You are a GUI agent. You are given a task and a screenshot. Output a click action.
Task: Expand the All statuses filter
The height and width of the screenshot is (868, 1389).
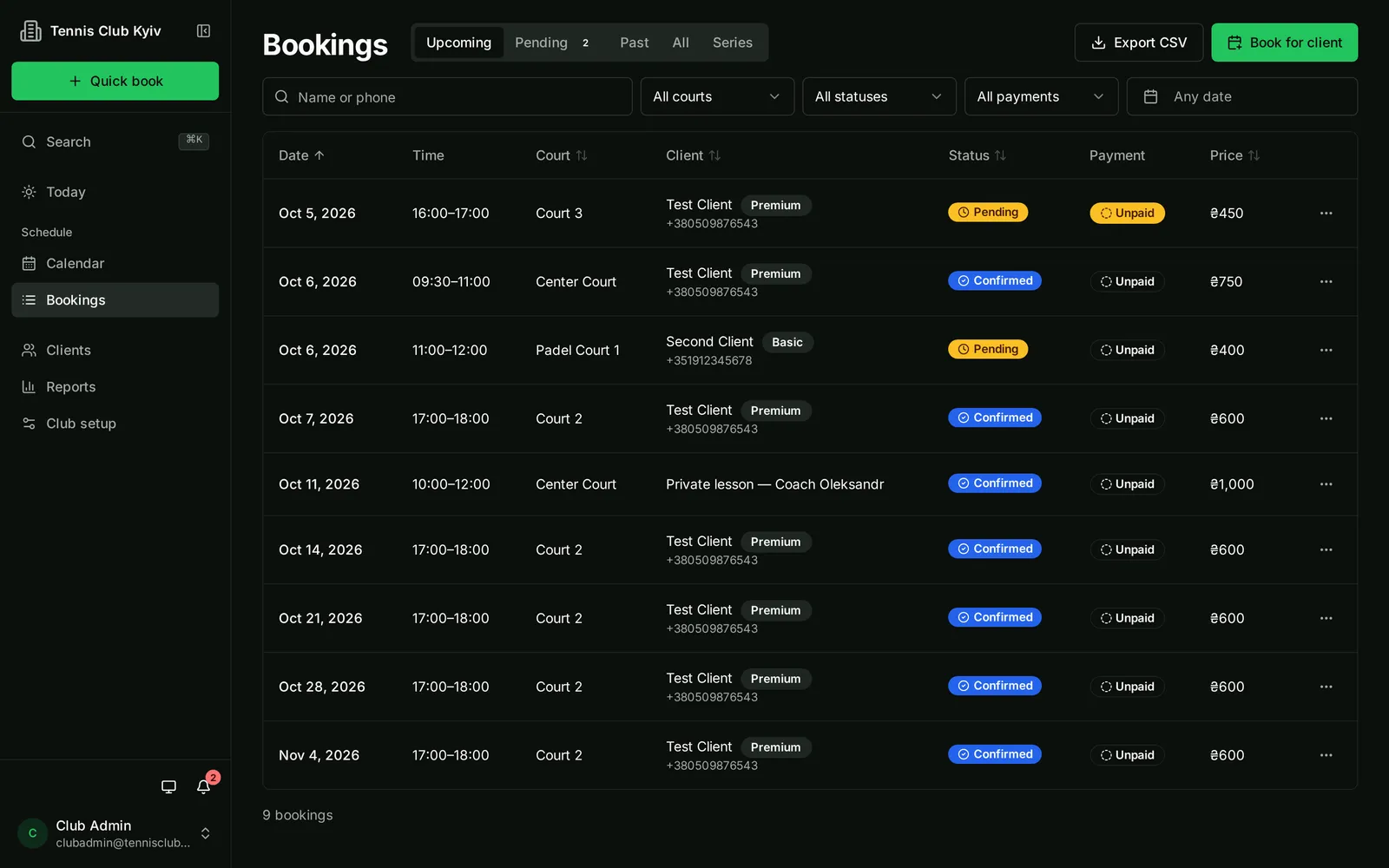(x=879, y=96)
